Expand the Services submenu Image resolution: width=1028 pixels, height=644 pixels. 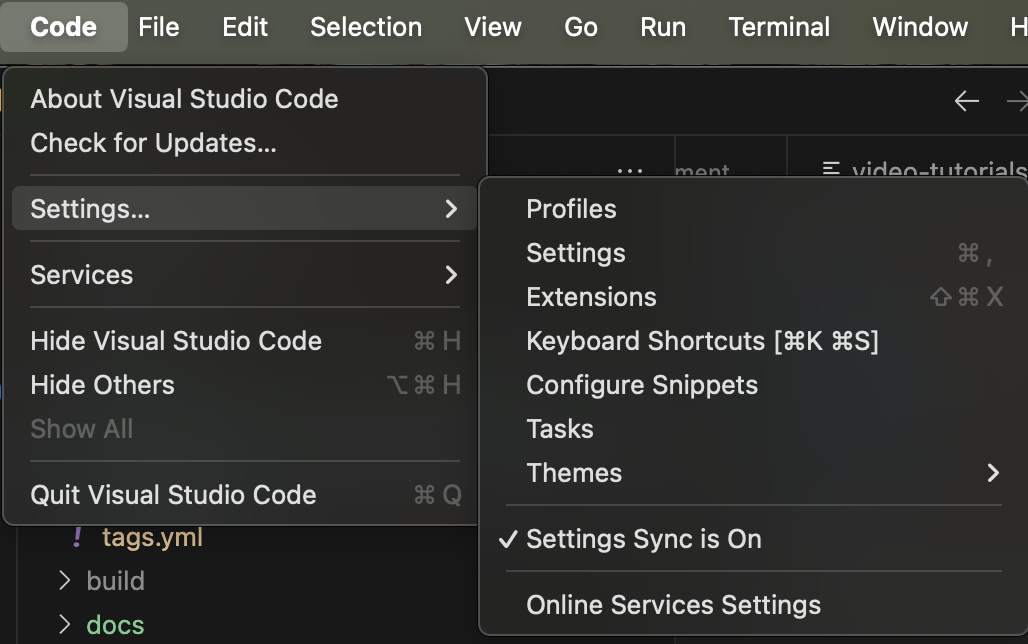pyautogui.click(x=245, y=275)
